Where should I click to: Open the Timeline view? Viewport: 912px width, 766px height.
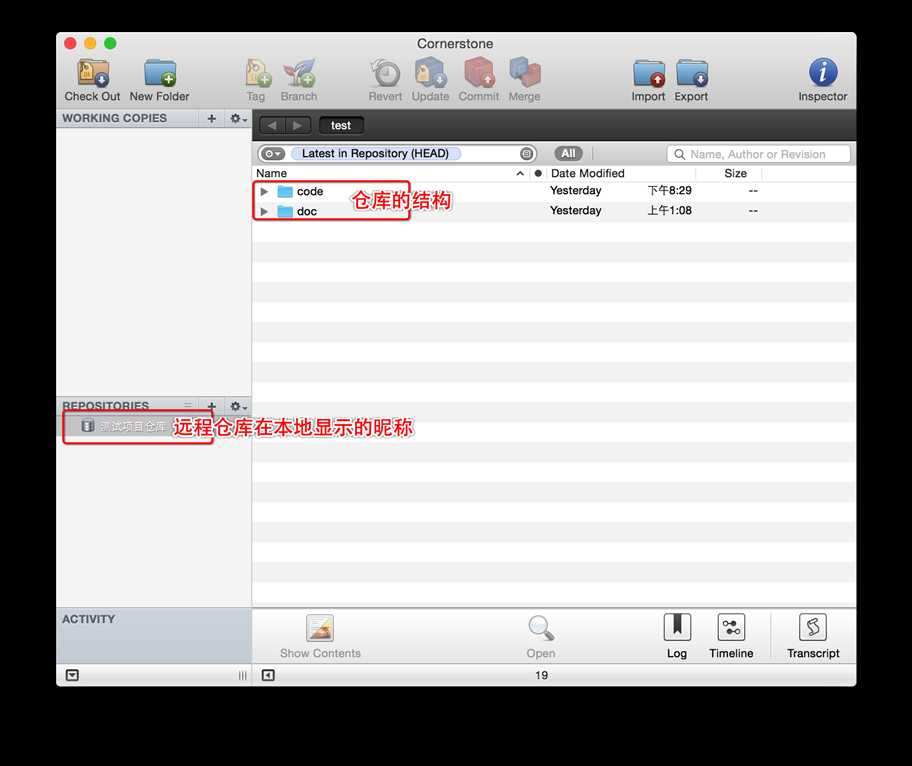731,636
